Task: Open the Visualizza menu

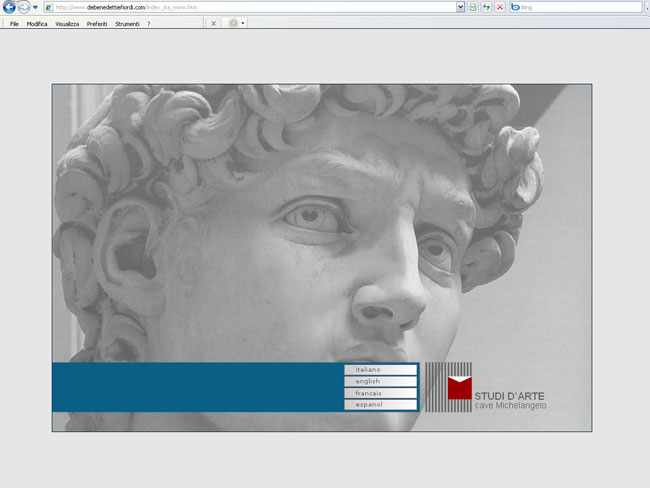Action: [x=67, y=24]
